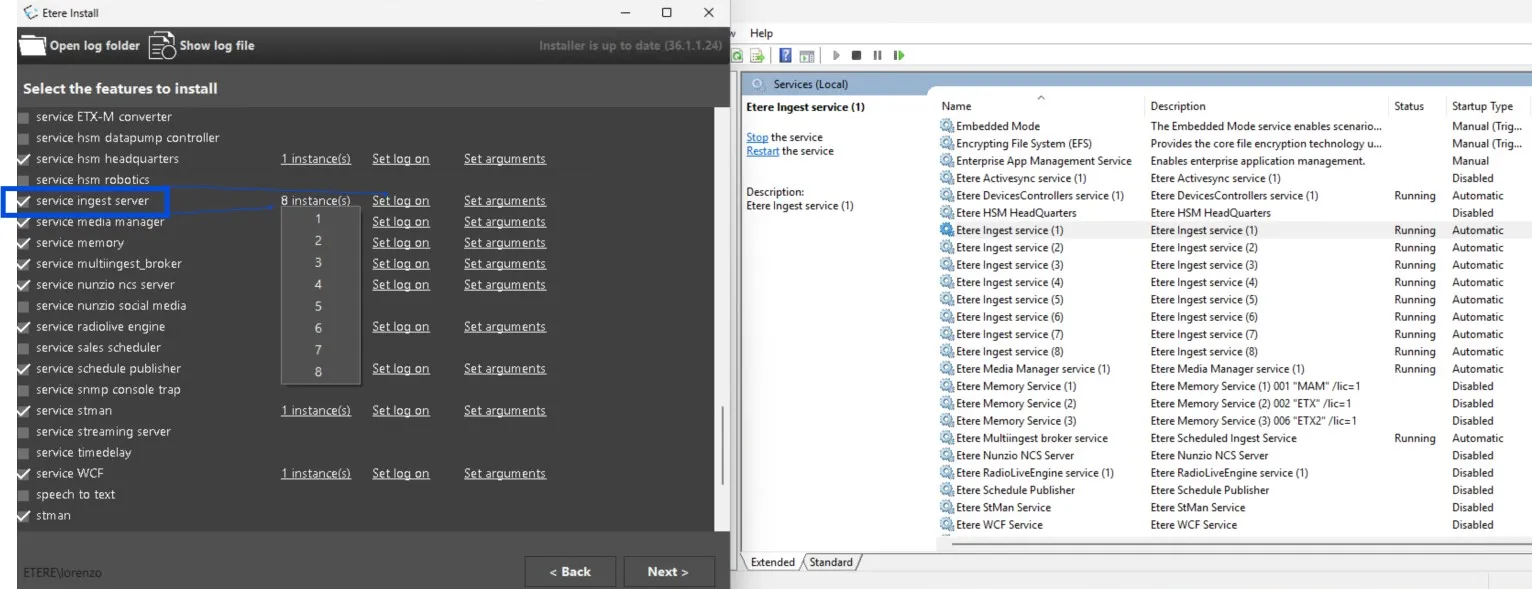Select 5 in the instances dropdown list
1532x589 pixels.
click(318, 306)
